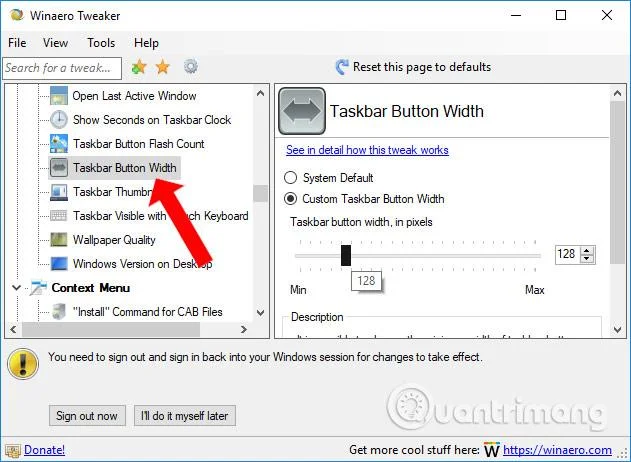
Task: Click tree panel scroll down arrow
Action: click(260, 313)
